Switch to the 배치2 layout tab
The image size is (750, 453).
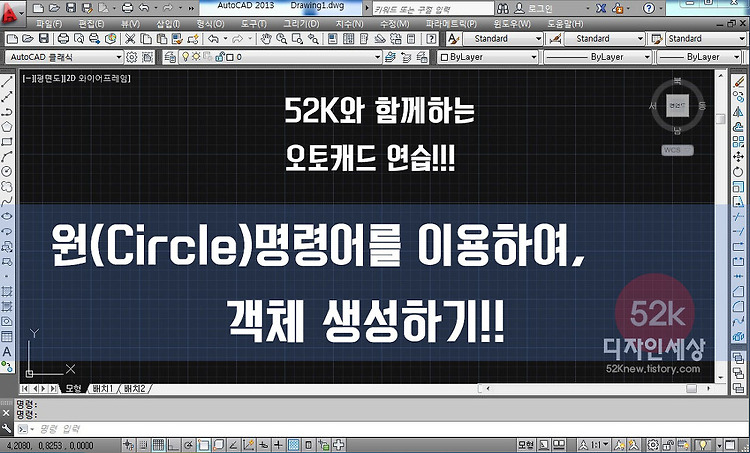134,388
